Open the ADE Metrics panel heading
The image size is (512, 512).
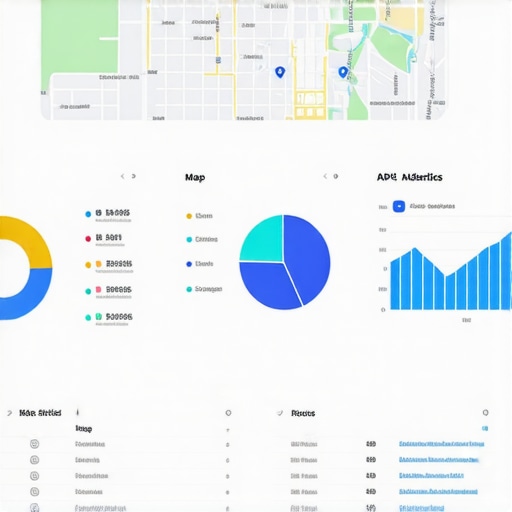(x=410, y=177)
